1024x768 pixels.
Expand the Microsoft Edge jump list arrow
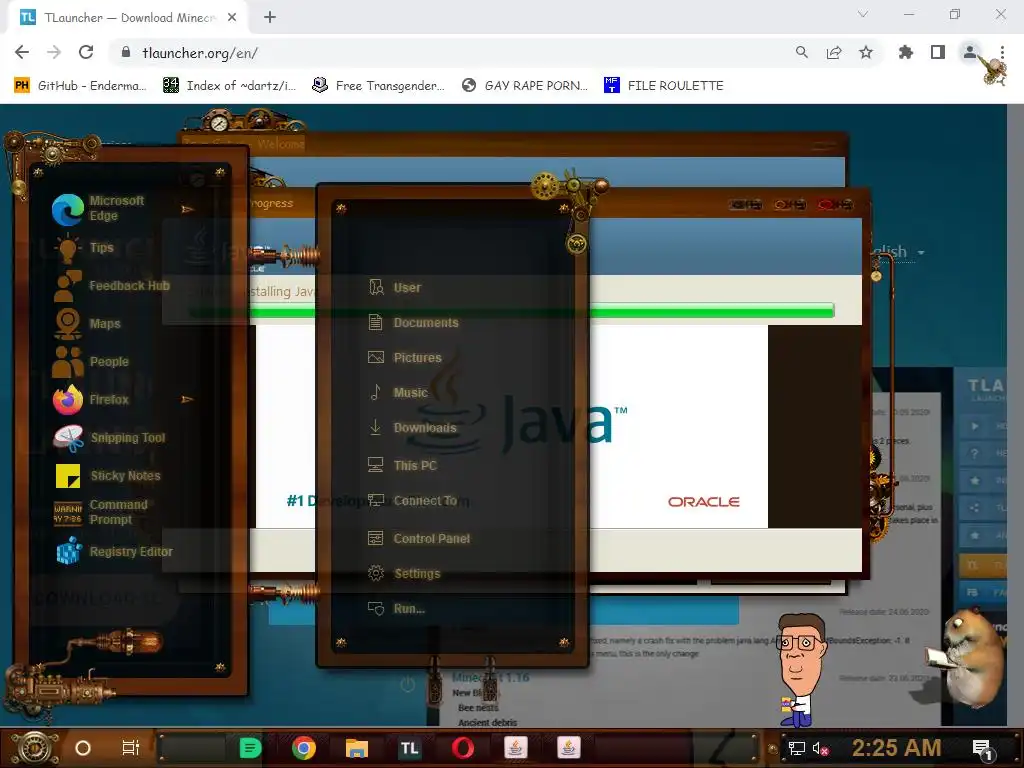click(x=187, y=209)
